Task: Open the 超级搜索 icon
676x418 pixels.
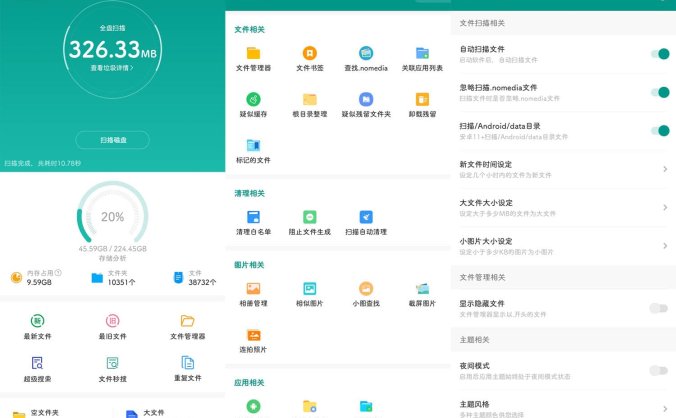Action: [38, 363]
